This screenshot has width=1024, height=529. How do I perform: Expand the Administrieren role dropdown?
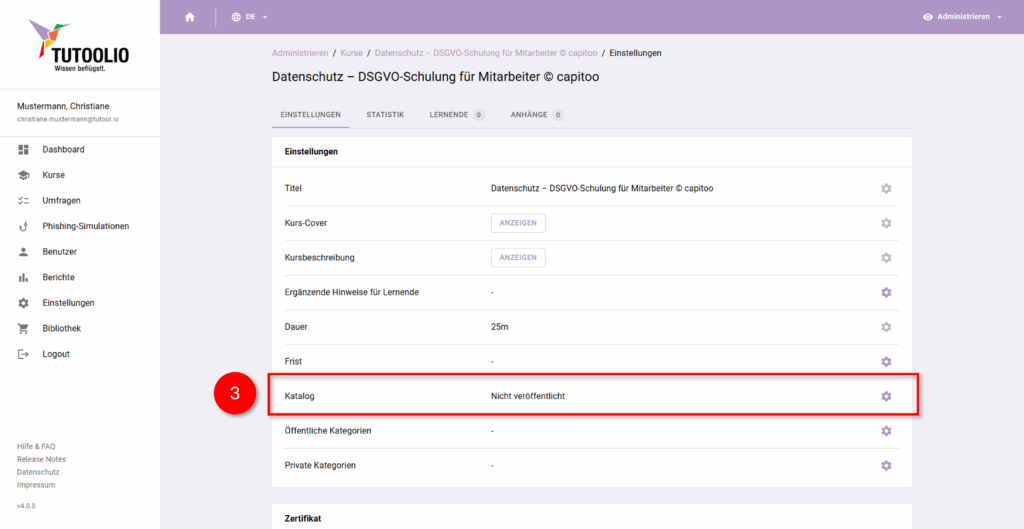[962, 17]
